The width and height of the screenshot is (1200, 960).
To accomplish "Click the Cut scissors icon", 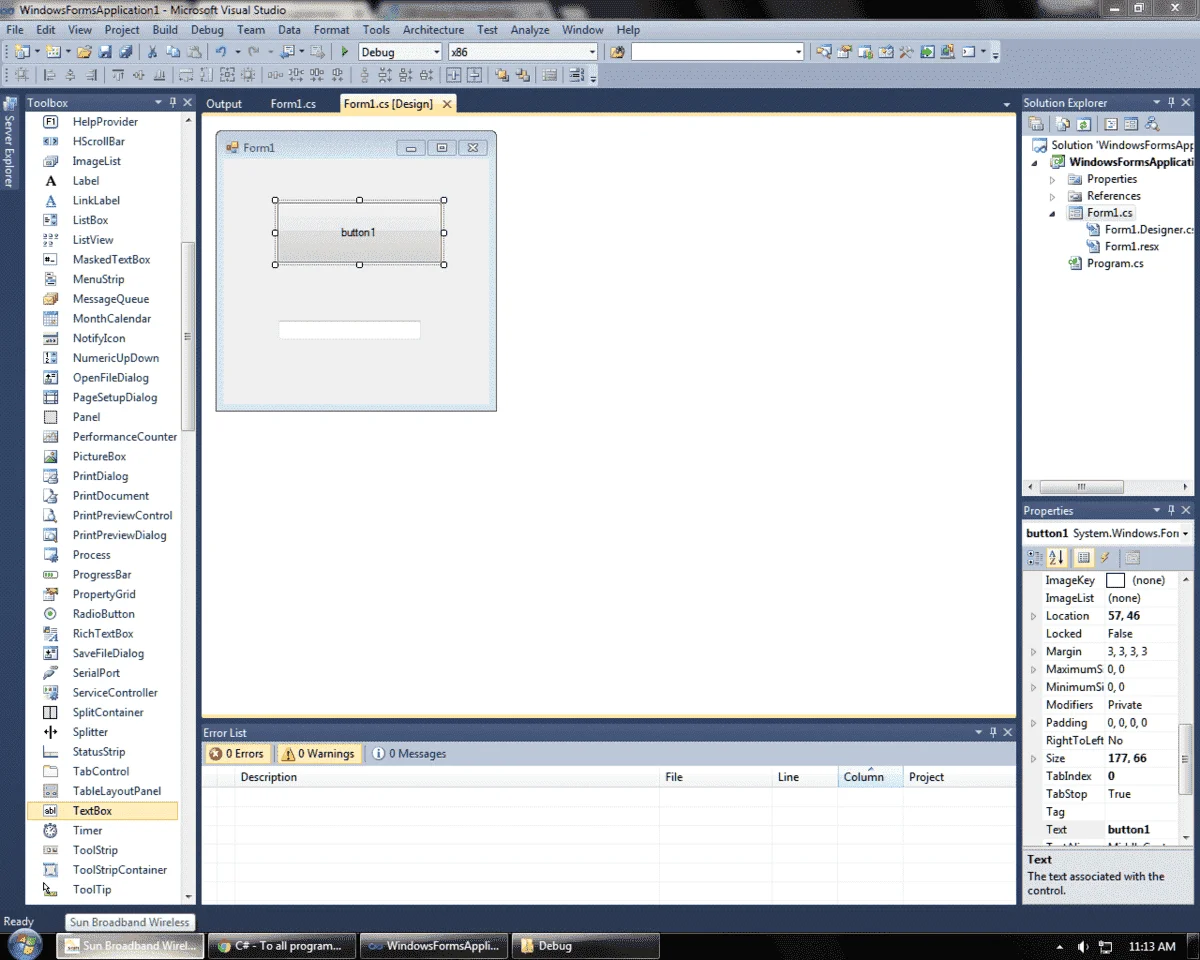I will (153, 52).
